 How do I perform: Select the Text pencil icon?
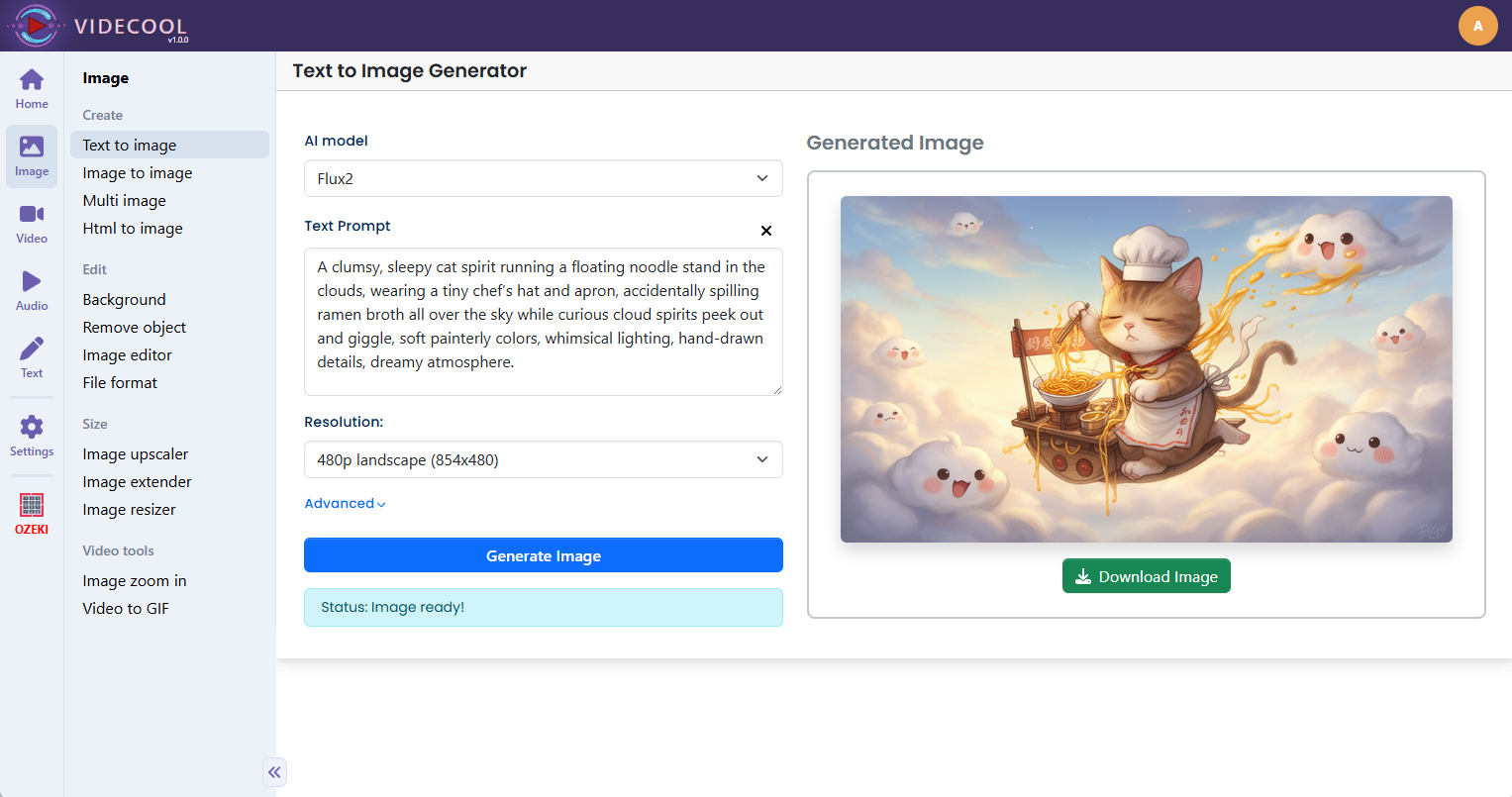[32, 349]
